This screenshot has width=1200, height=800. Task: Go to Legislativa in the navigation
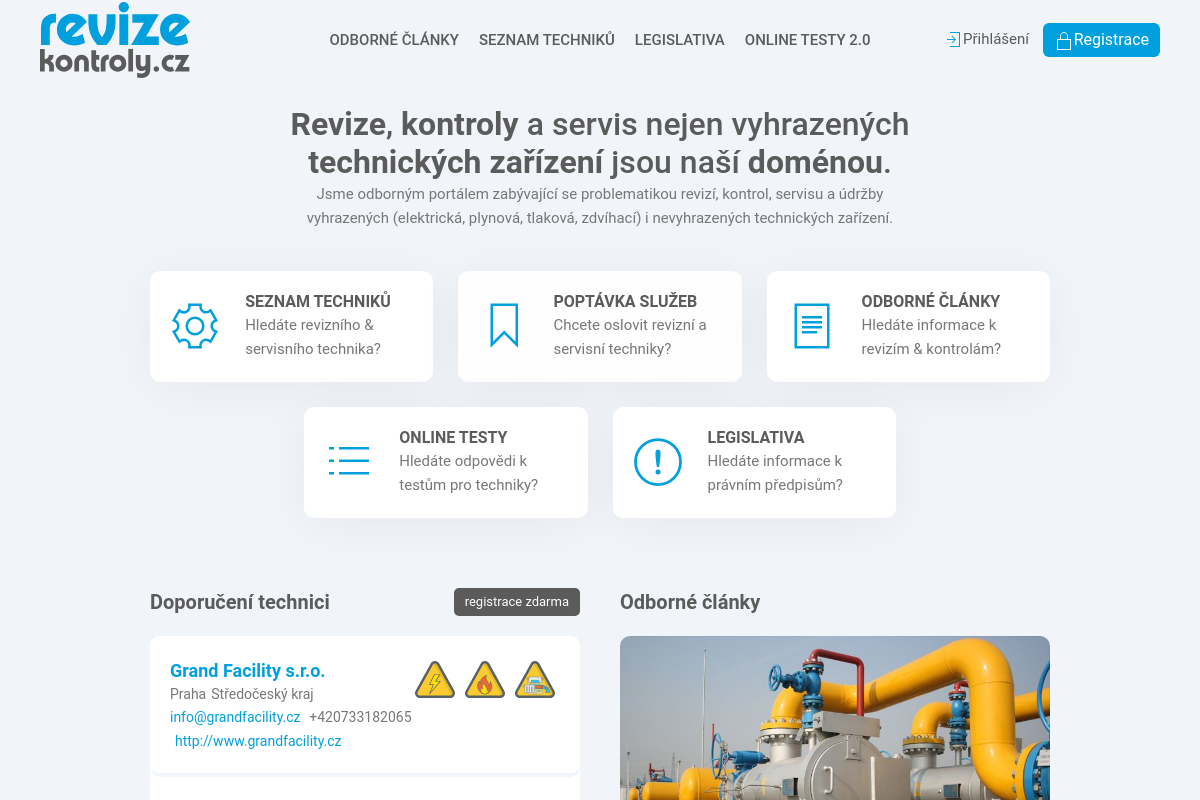point(680,40)
